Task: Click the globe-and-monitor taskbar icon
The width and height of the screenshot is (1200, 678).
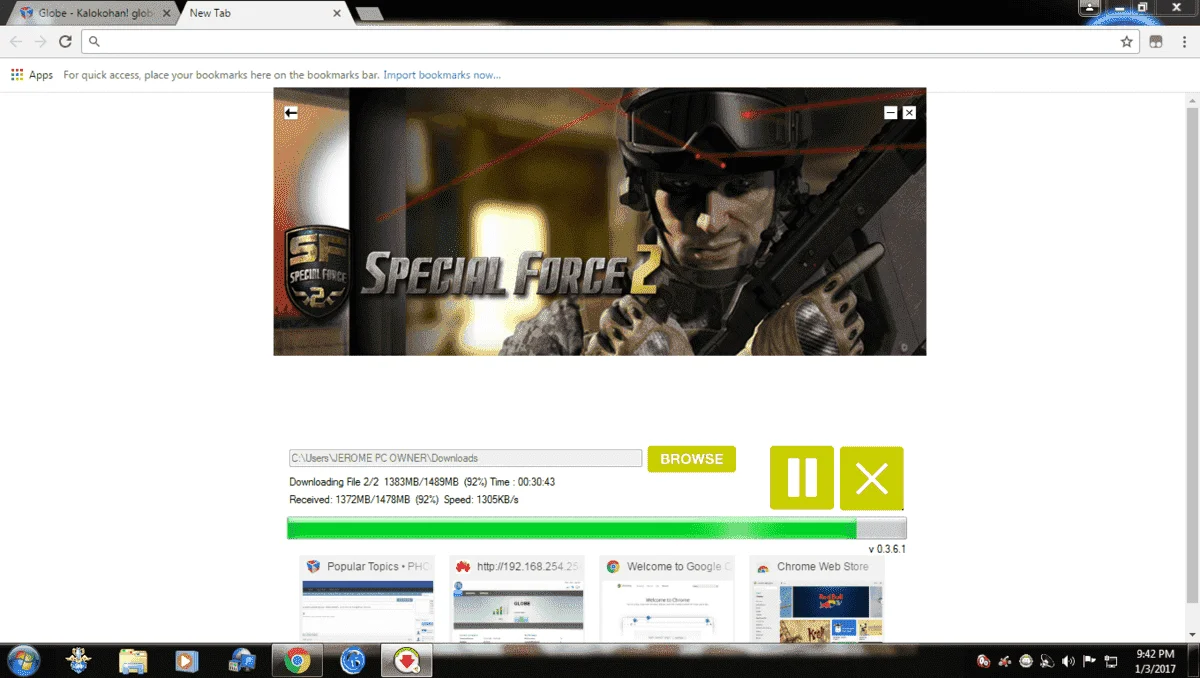Action: pyautogui.click(x=241, y=660)
